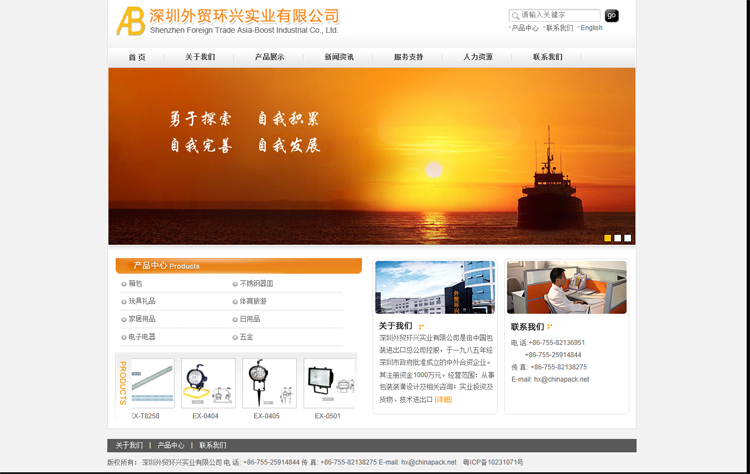The image size is (750, 474).
Task: Click the go search button
Action: tap(611, 16)
